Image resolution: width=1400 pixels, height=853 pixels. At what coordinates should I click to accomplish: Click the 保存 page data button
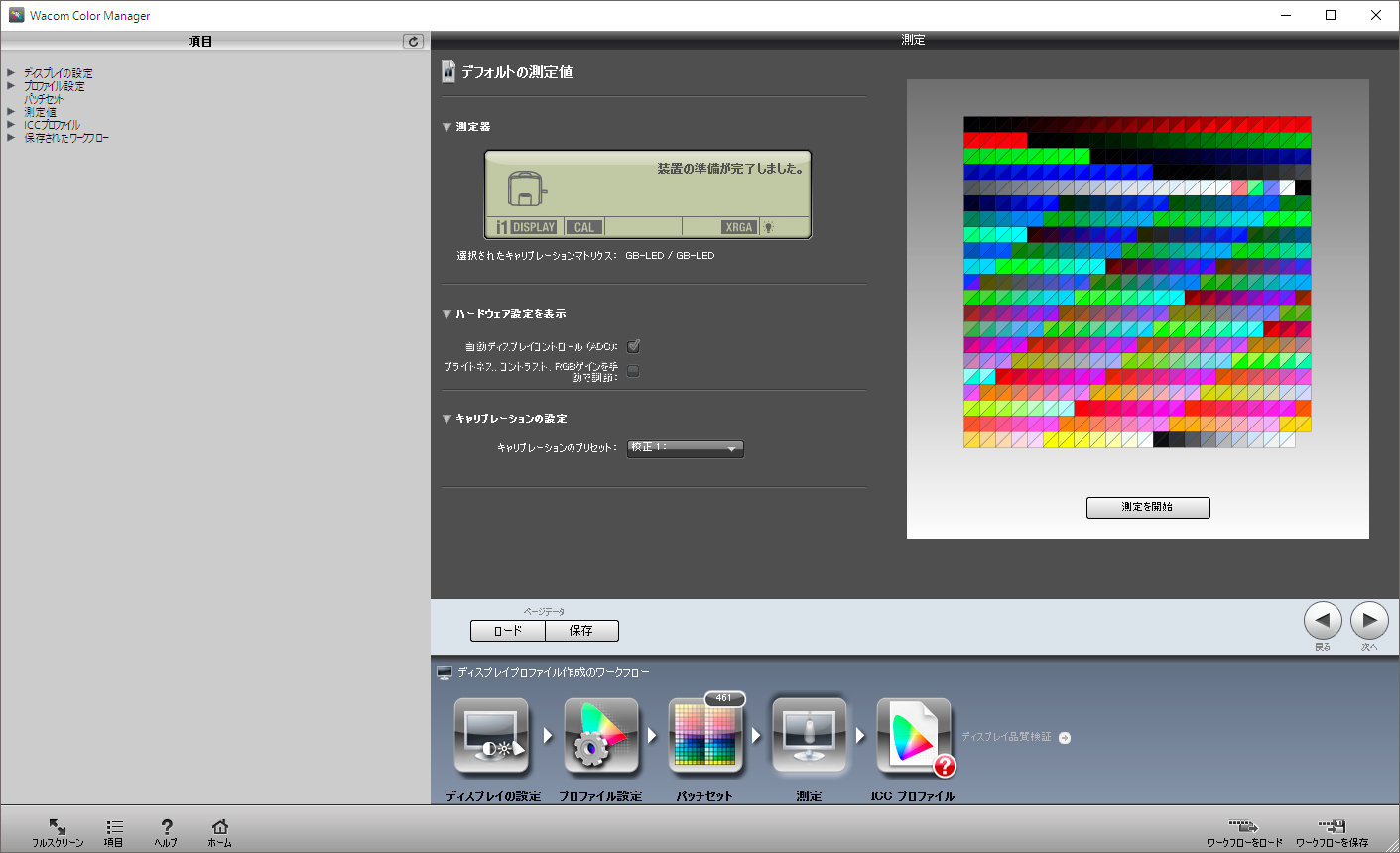click(581, 631)
